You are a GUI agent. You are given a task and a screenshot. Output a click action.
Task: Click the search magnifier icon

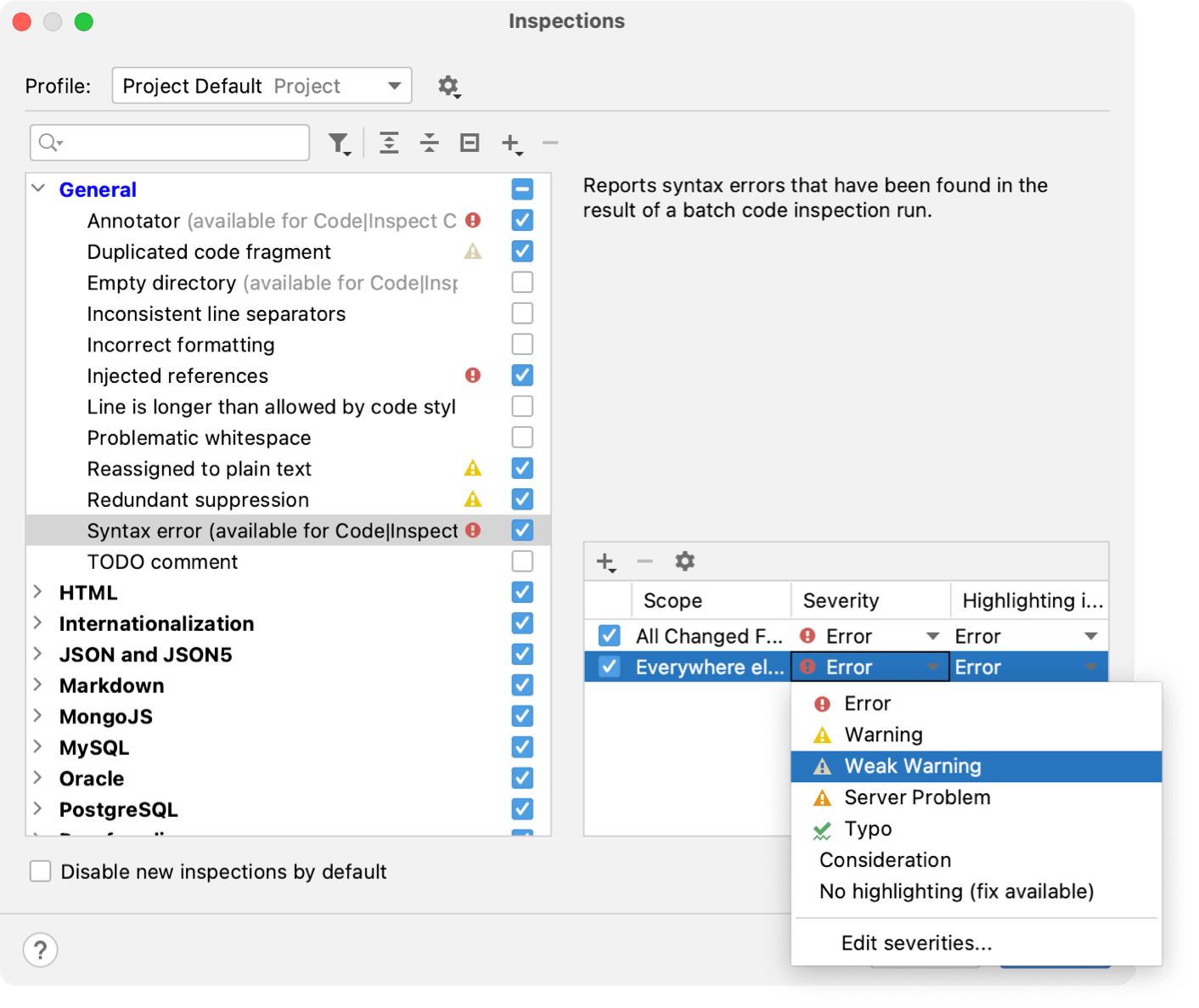point(51,143)
